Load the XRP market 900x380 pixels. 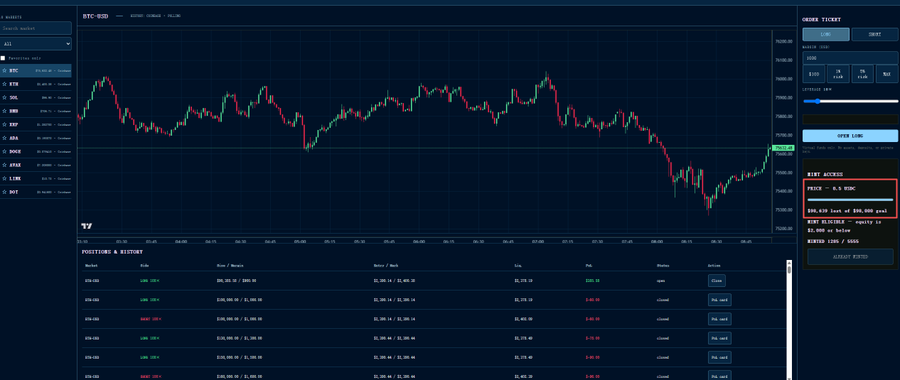[36, 124]
